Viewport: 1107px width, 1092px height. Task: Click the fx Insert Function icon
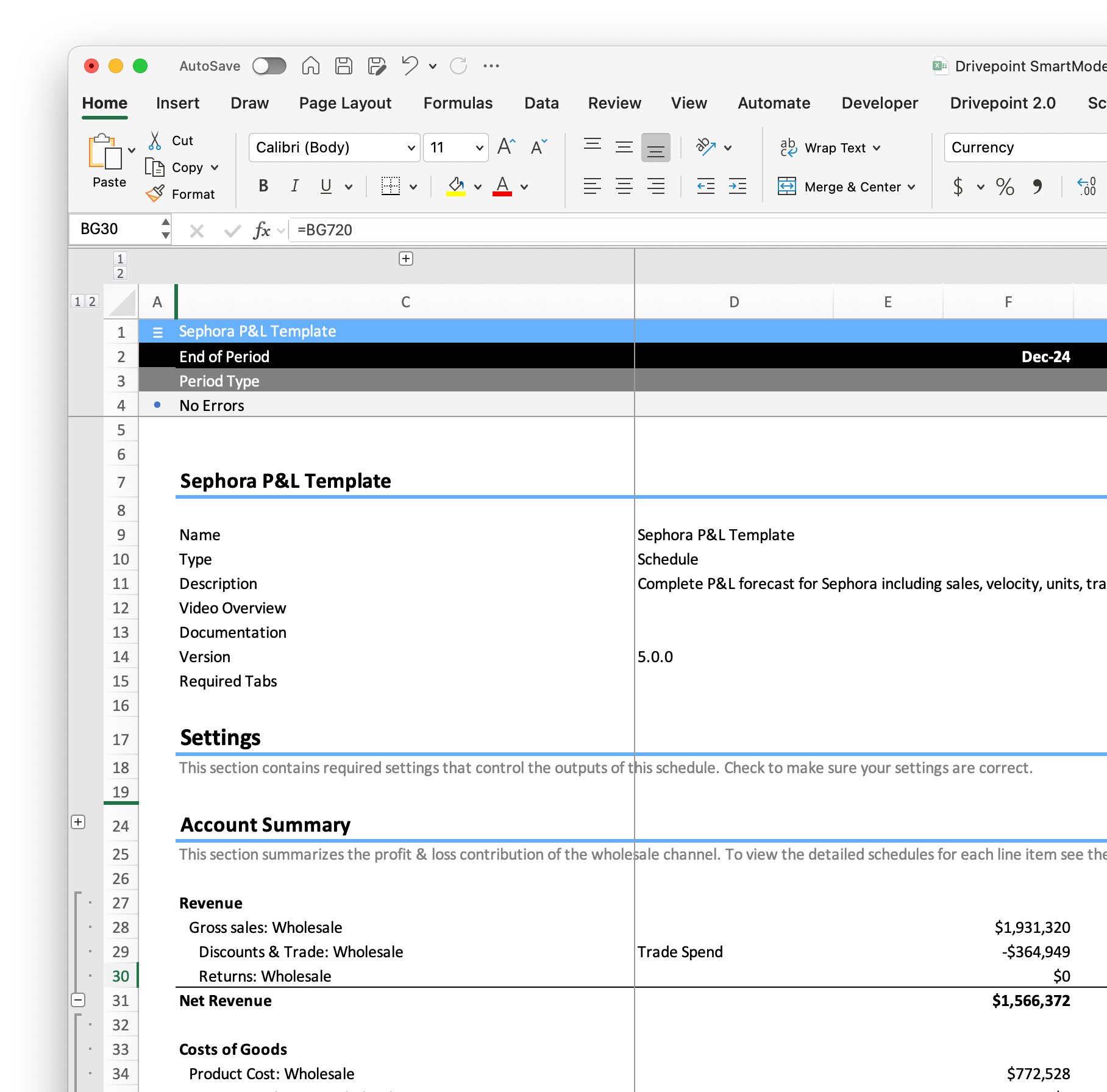tap(262, 230)
